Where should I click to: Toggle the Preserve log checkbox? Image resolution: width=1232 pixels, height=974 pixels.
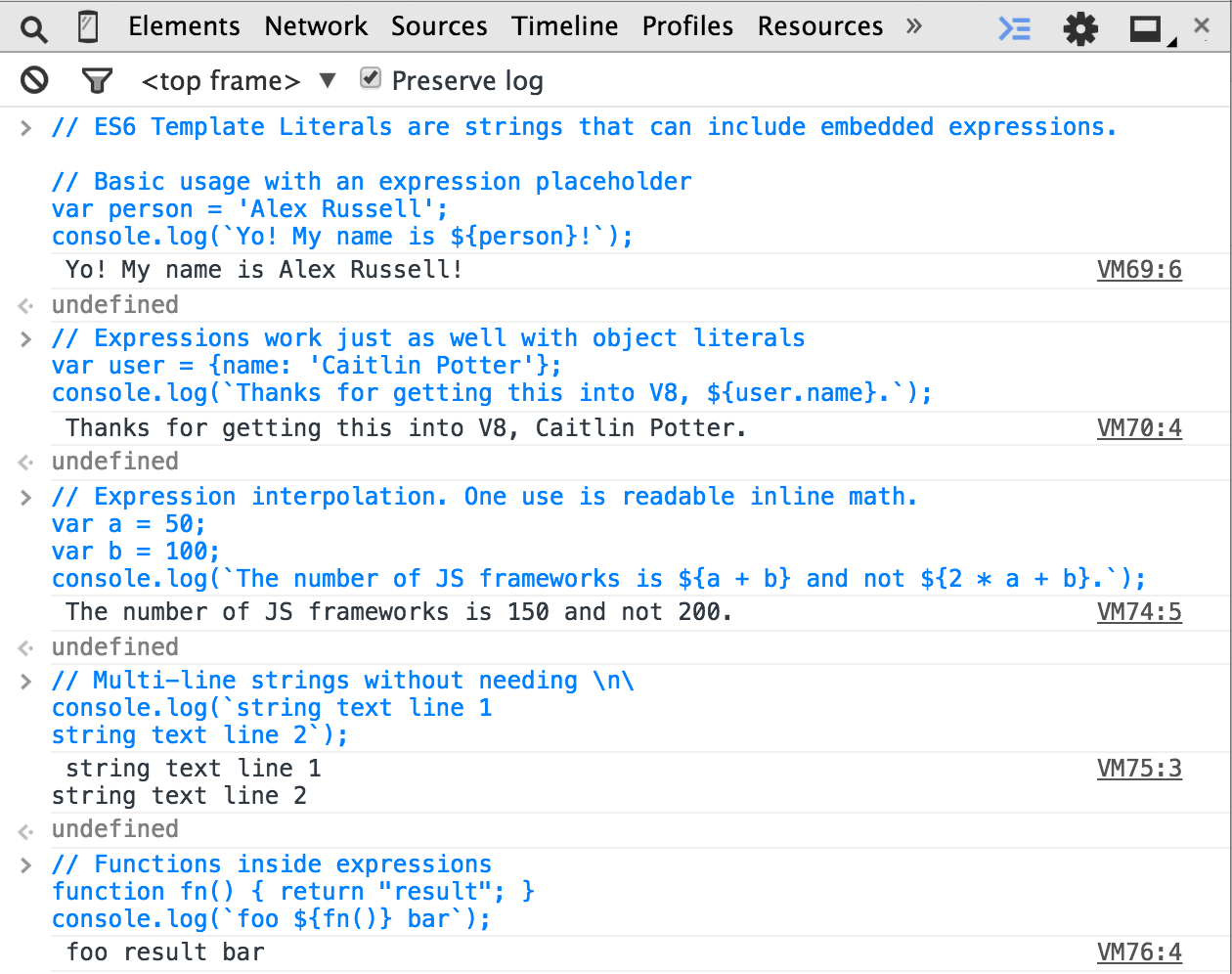tap(370, 78)
